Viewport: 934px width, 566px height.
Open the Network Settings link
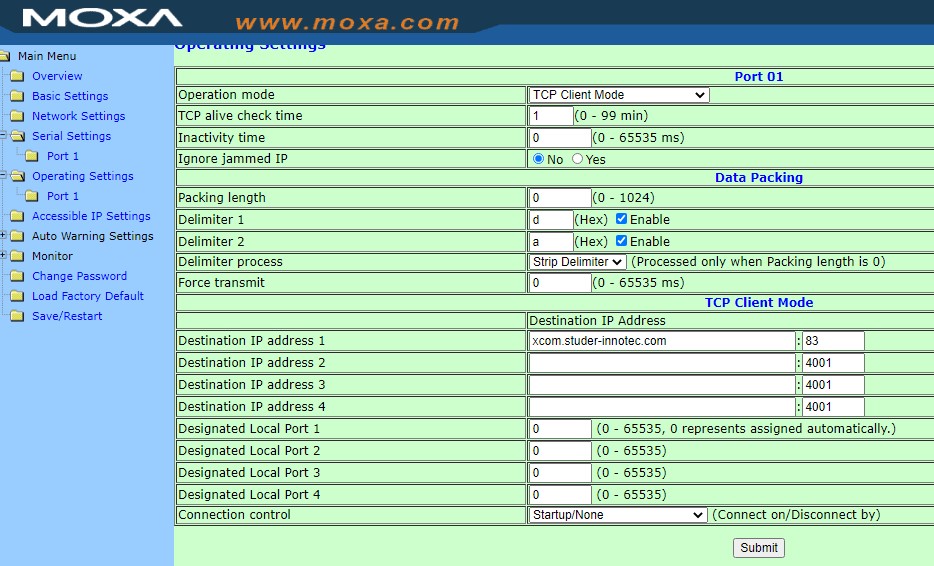(78, 116)
